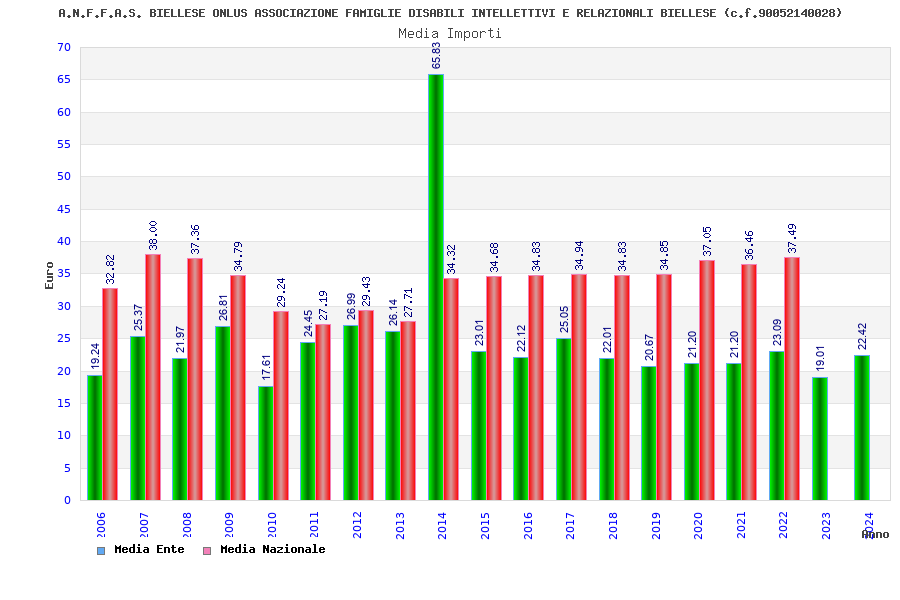Click the 25.05 value above 2017
The height and width of the screenshot is (600, 900).
point(564,319)
